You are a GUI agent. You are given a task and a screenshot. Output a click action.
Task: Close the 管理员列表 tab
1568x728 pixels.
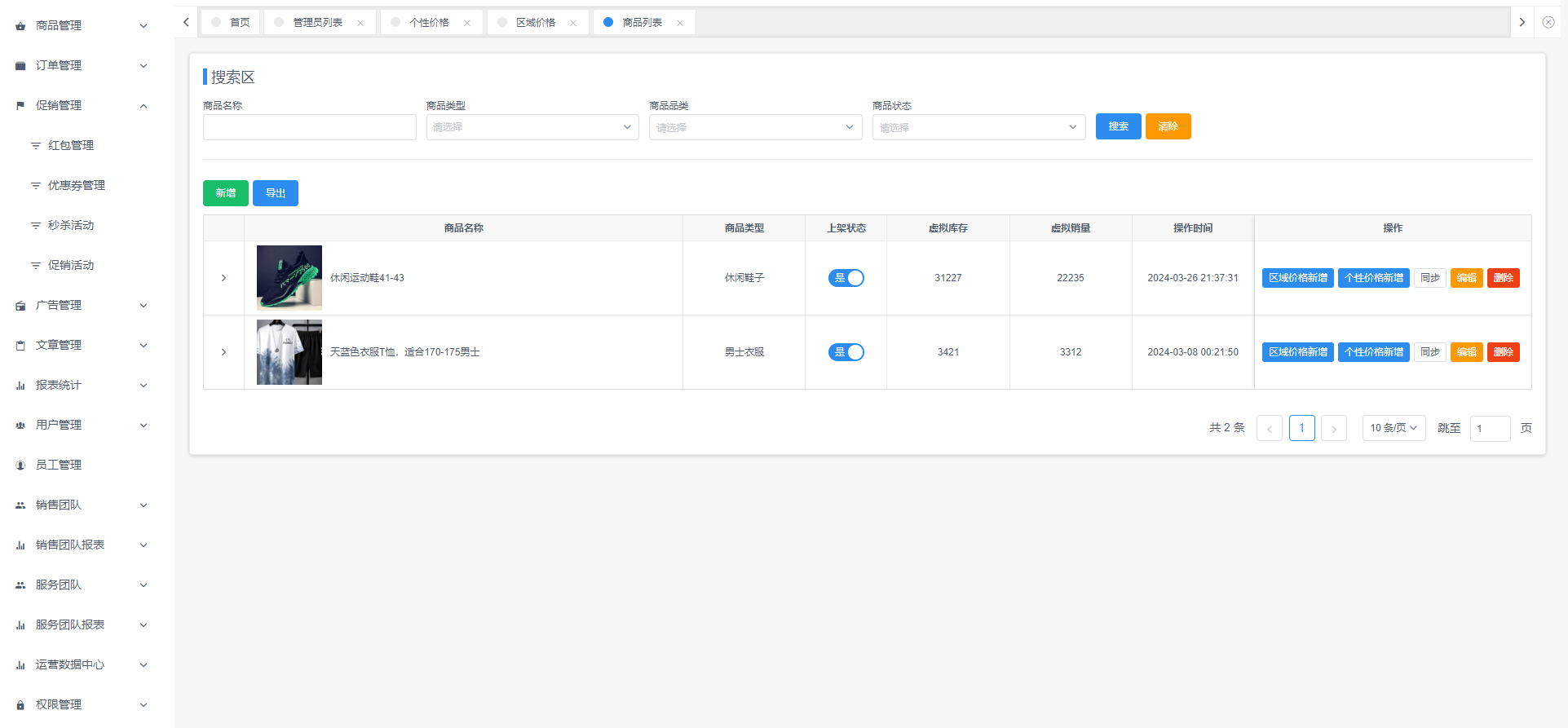(x=360, y=23)
